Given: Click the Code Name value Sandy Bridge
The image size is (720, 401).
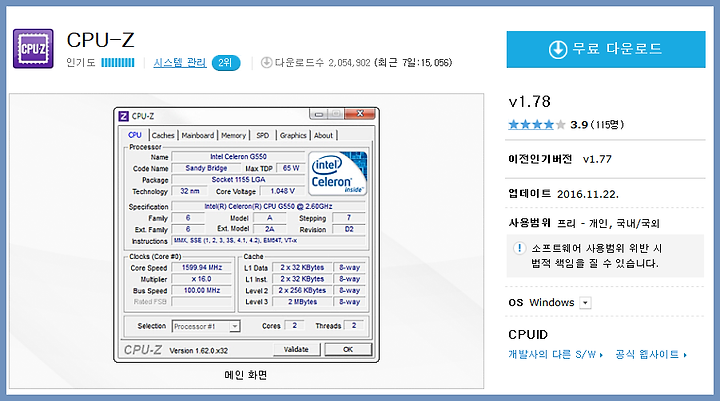Looking at the screenshot, I should point(206,168).
